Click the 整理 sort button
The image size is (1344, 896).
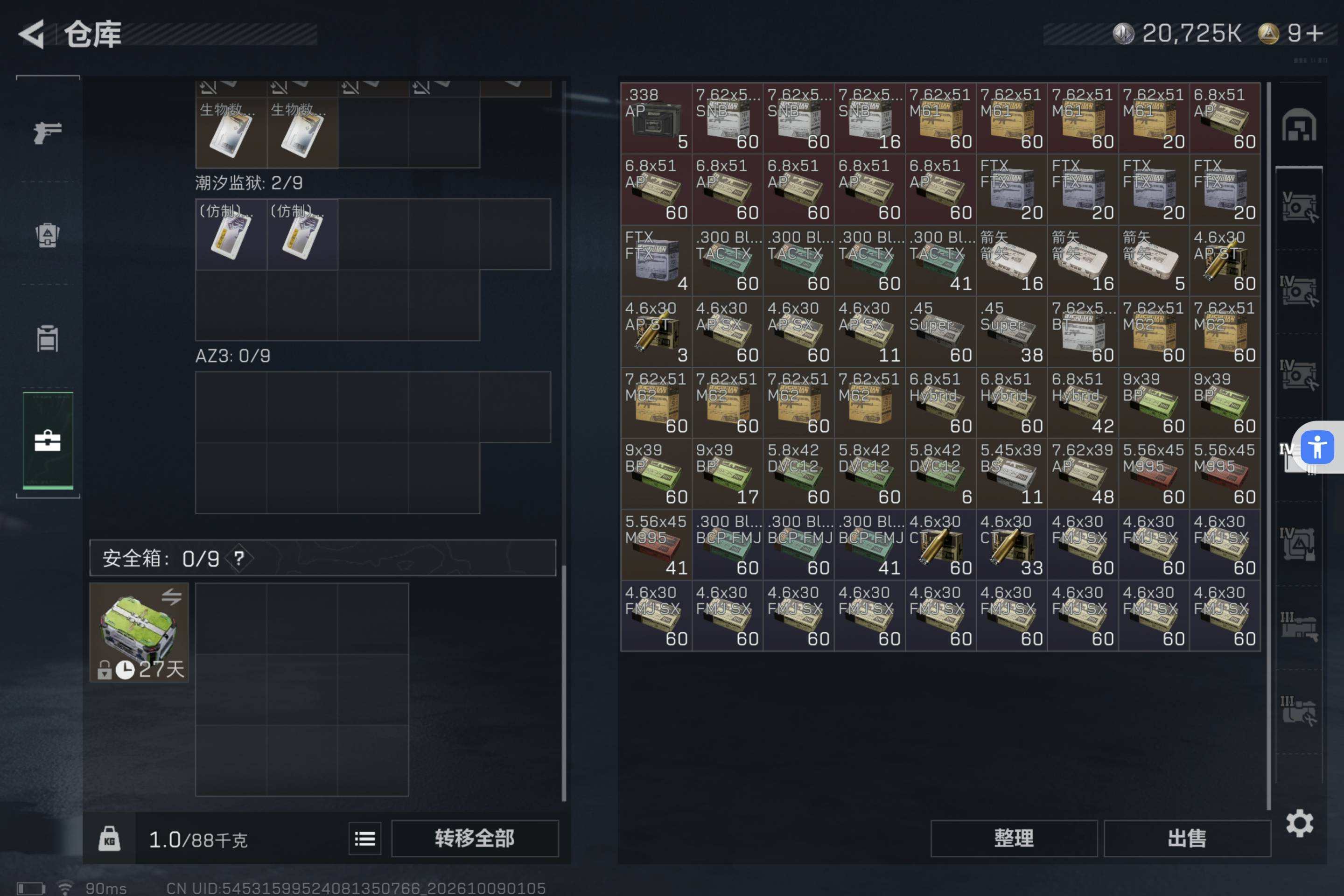1014,838
